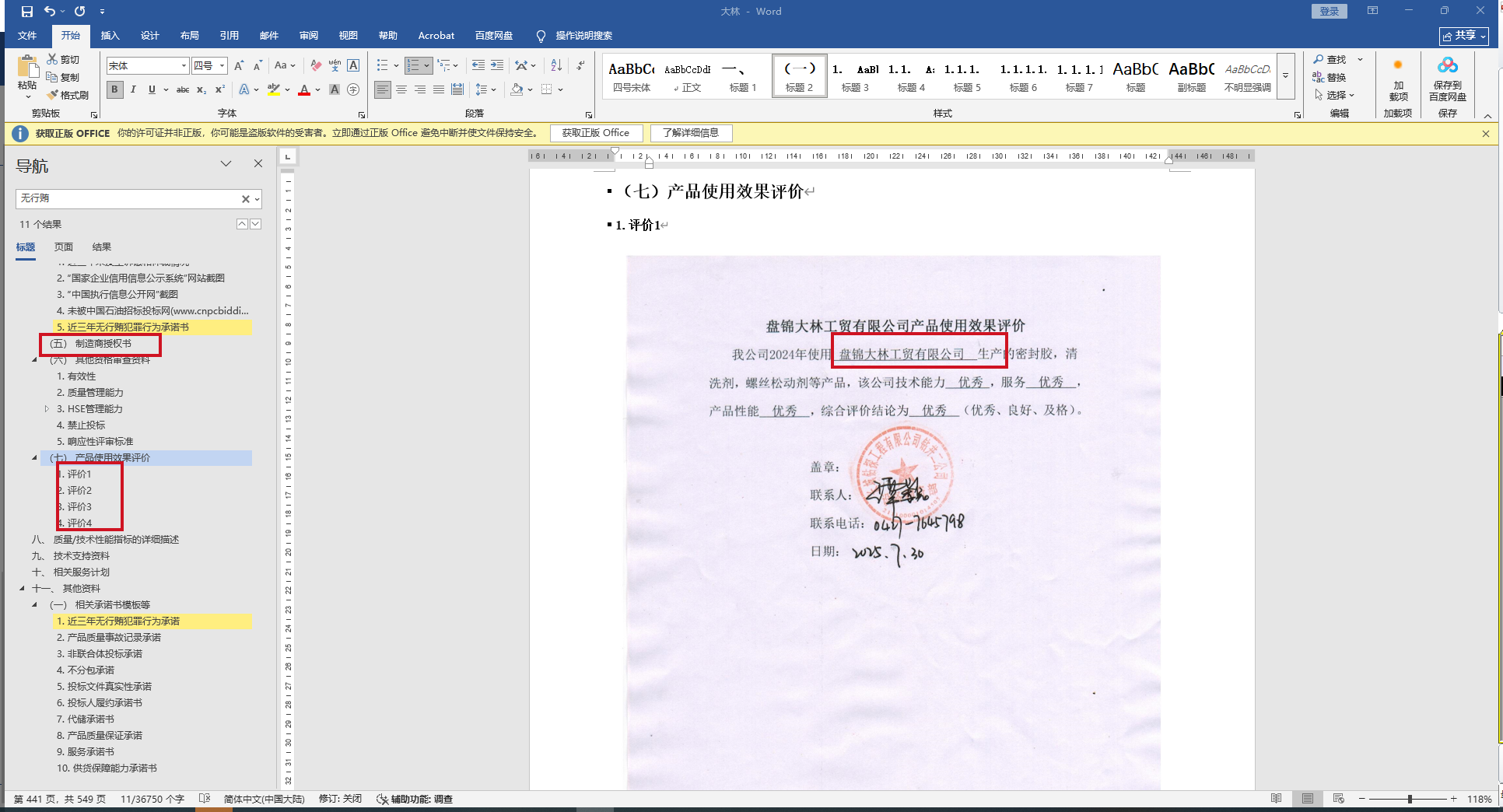Adjust the zoom slider in status bar

point(1409,799)
